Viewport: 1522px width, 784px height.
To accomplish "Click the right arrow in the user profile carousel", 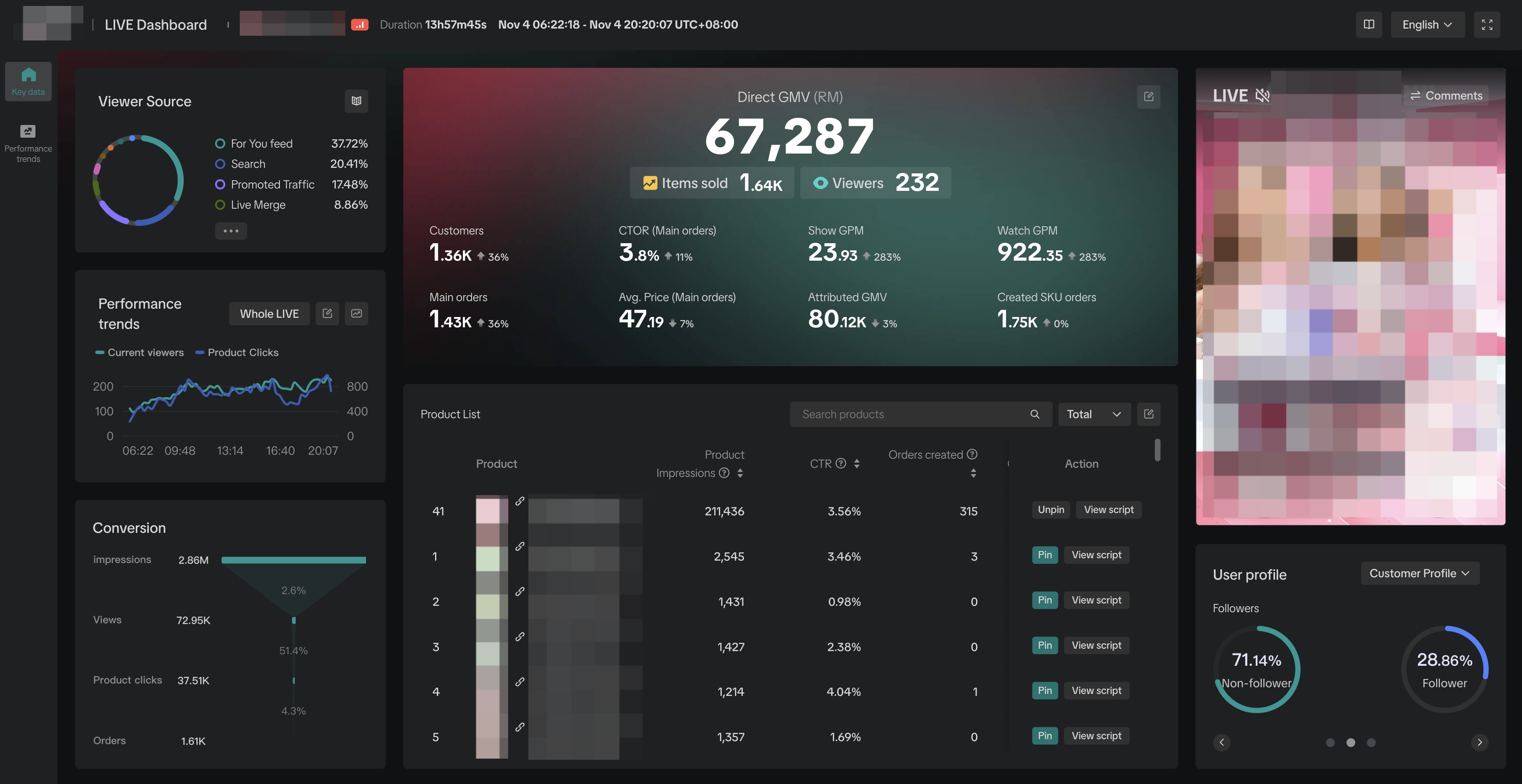I will pos(1480,742).
